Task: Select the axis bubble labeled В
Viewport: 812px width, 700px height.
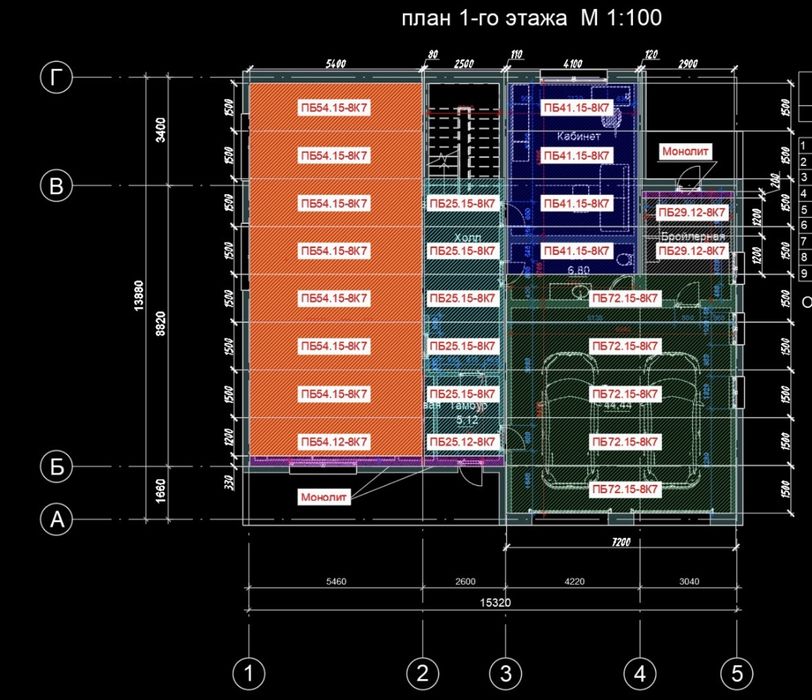Action: (56, 185)
